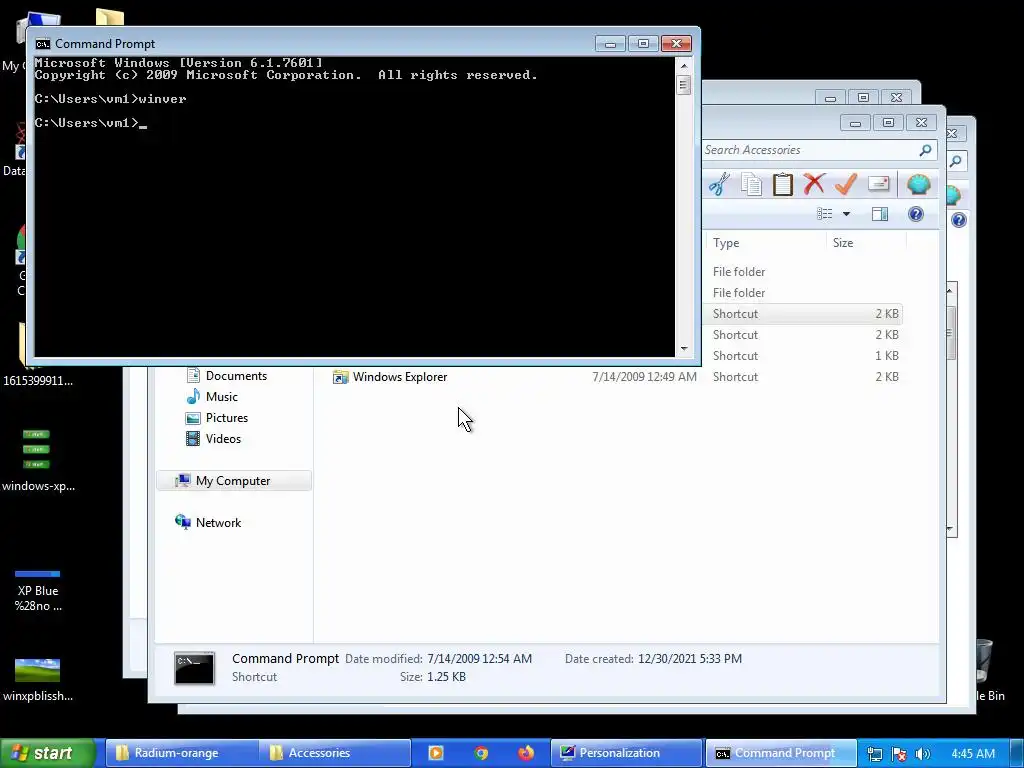Click Date modified value 7/14/2009 12:54 AM

coord(479,659)
